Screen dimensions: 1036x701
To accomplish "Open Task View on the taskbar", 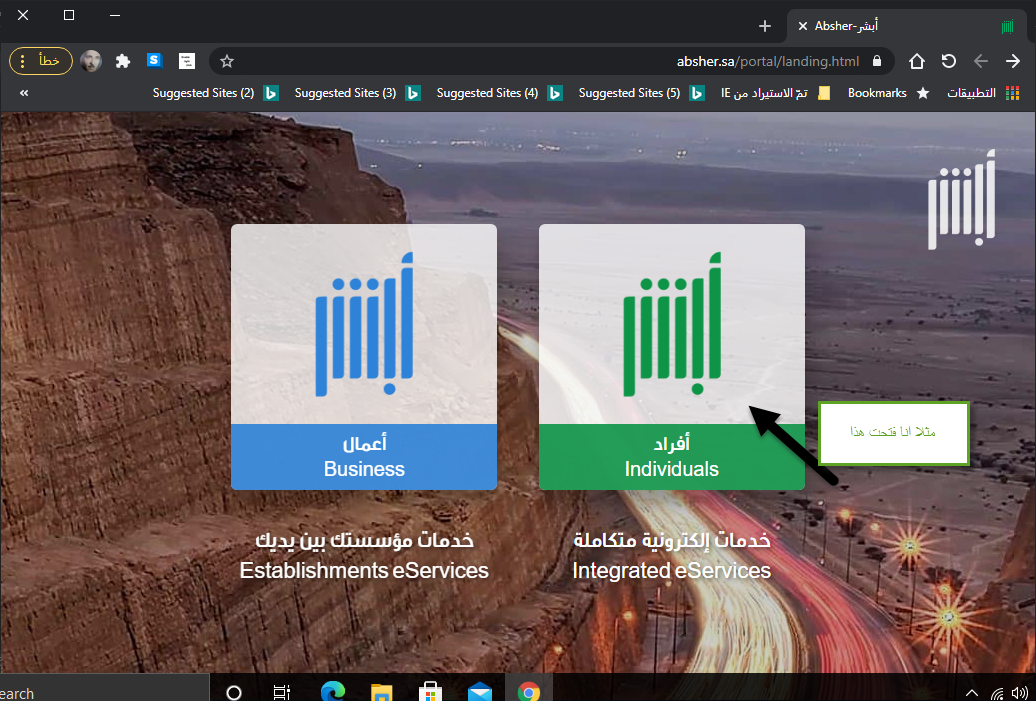I will [x=281, y=692].
